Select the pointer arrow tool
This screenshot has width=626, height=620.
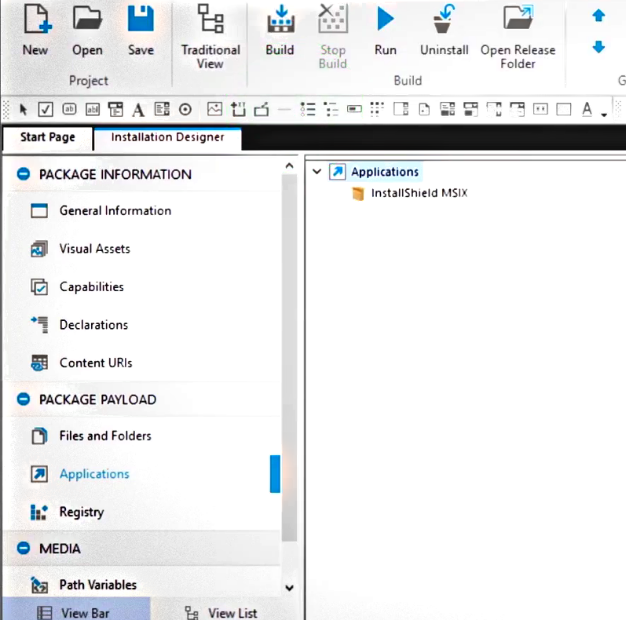pos(23,109)
